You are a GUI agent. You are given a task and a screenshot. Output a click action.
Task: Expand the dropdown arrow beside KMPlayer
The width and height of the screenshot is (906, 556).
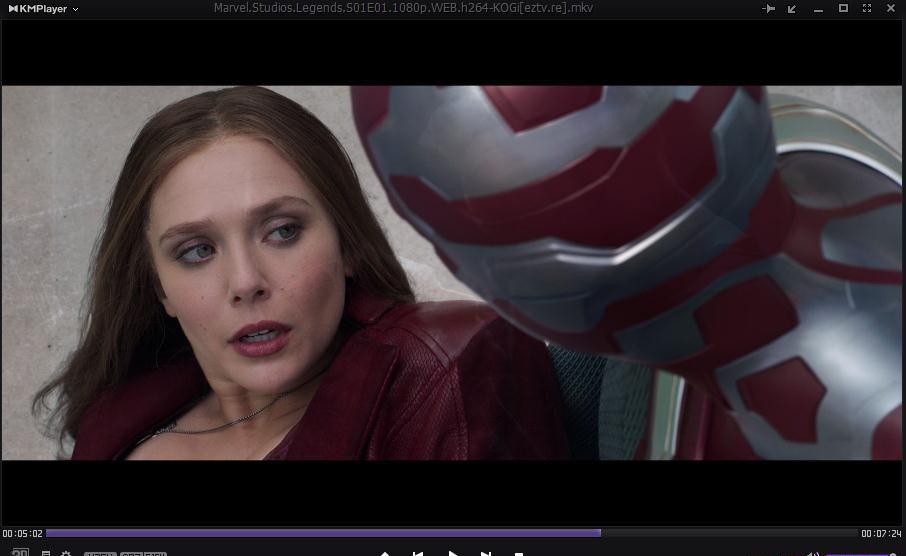76,9
